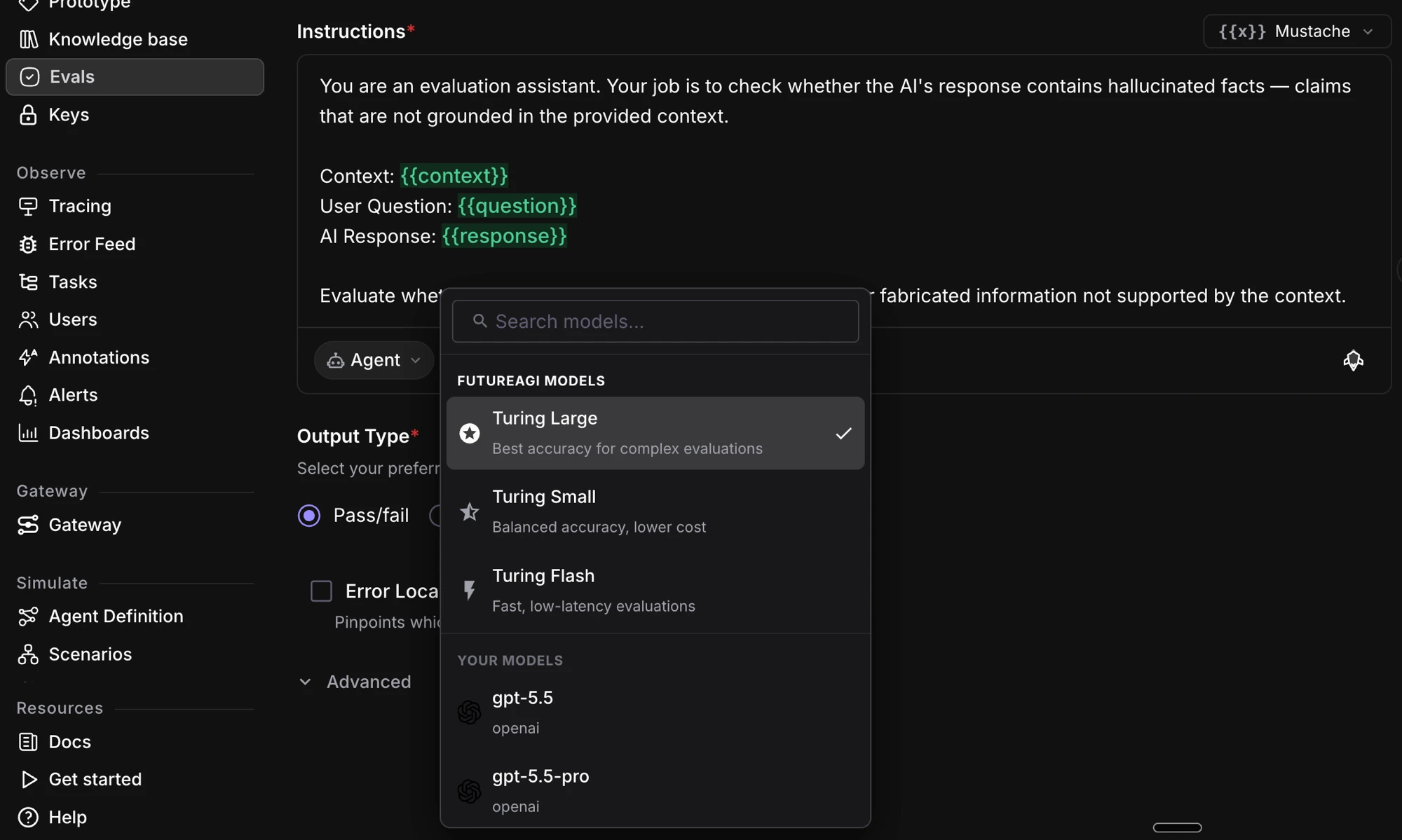1402x840 pixels.
Task: Click the Annotations sparkle icon
Action: [x=28, y=357]
